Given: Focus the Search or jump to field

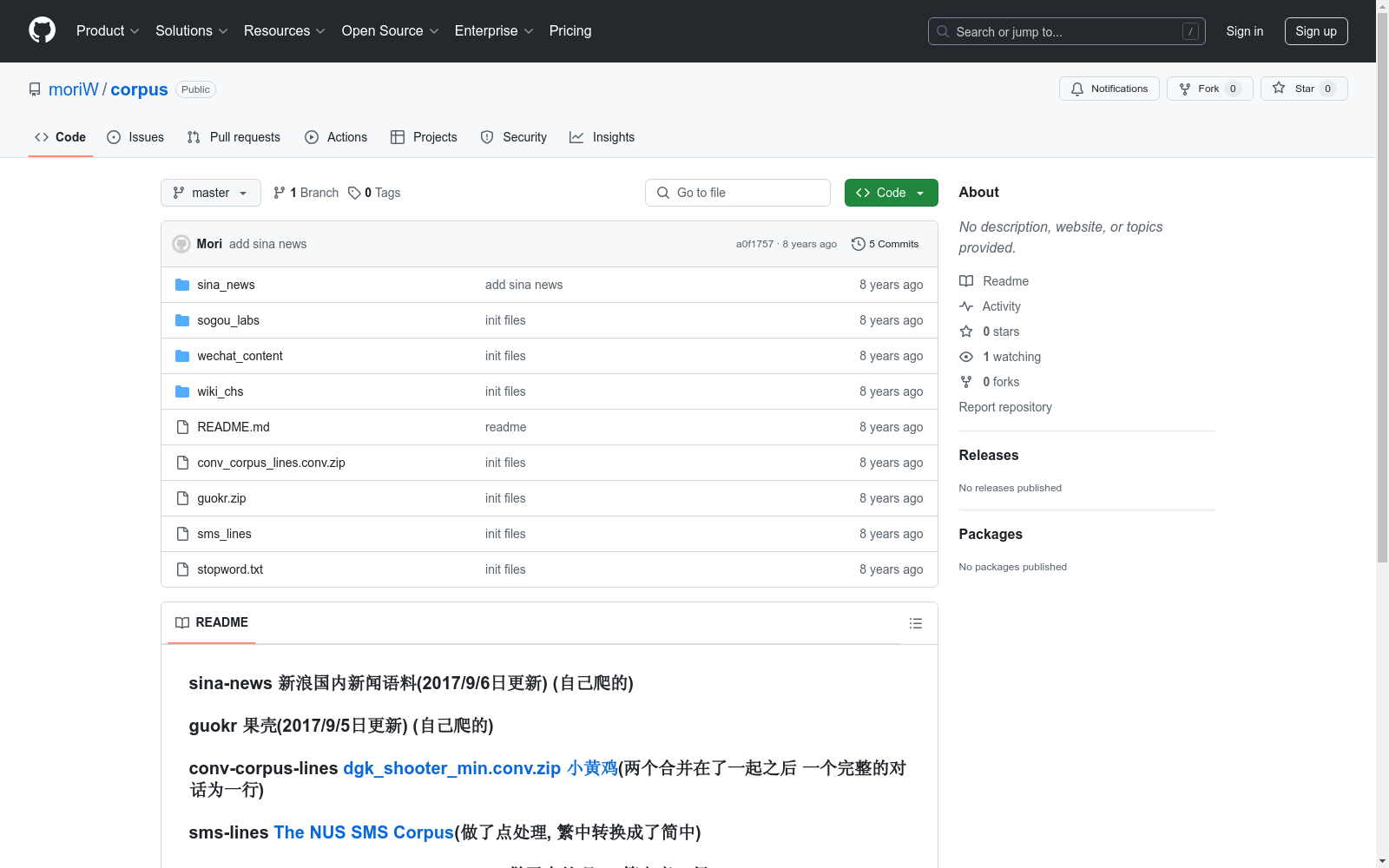Looking at the screenshot, I should click(x=1067, y=31).
